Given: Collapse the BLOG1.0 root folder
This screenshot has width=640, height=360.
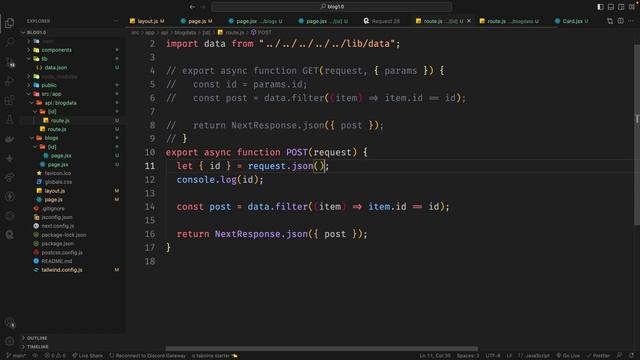Looking at the screenshot, I should [x=73, y=32].
